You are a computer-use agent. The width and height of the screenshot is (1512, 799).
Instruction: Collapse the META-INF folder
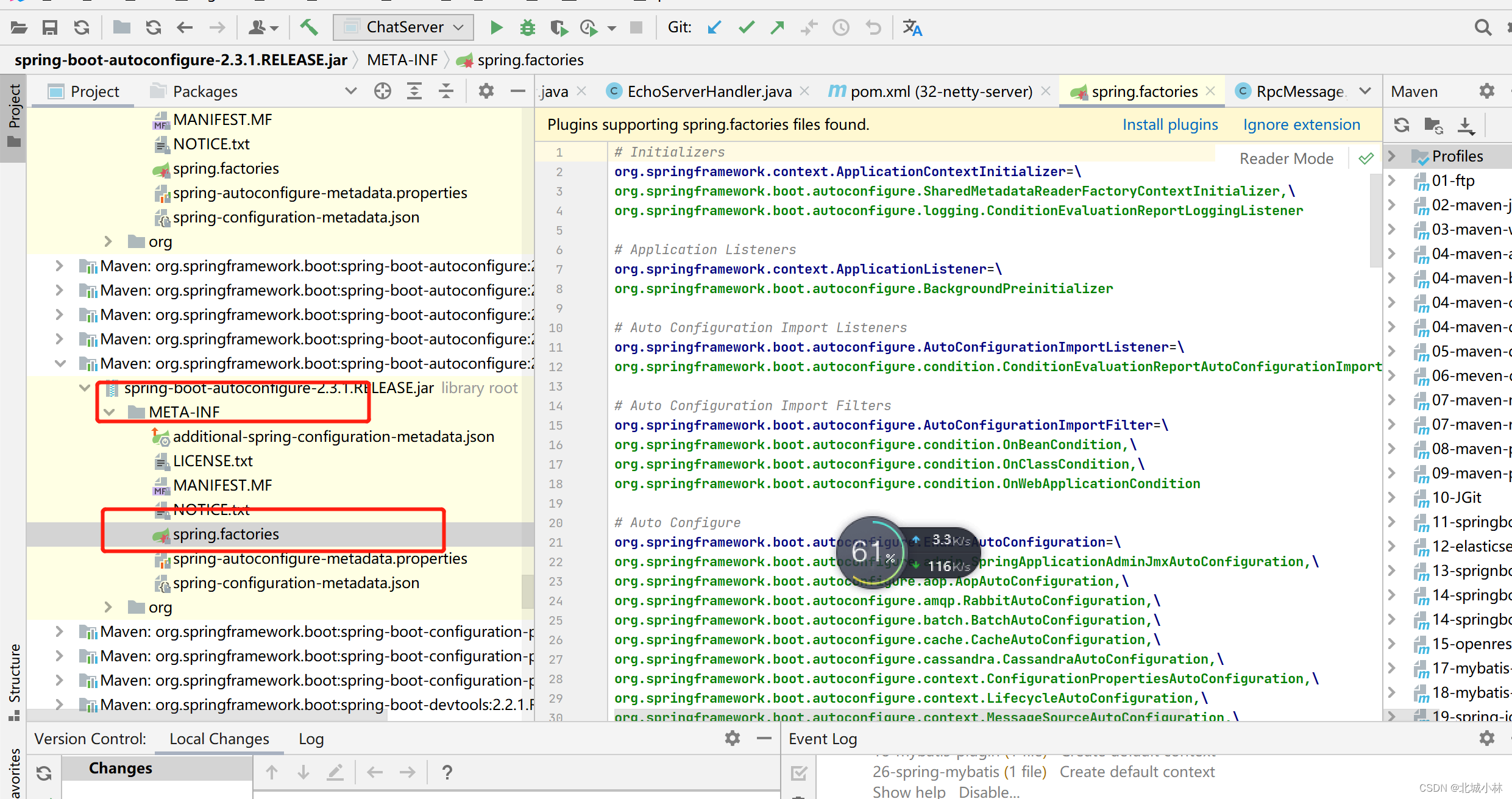point(109,413)
